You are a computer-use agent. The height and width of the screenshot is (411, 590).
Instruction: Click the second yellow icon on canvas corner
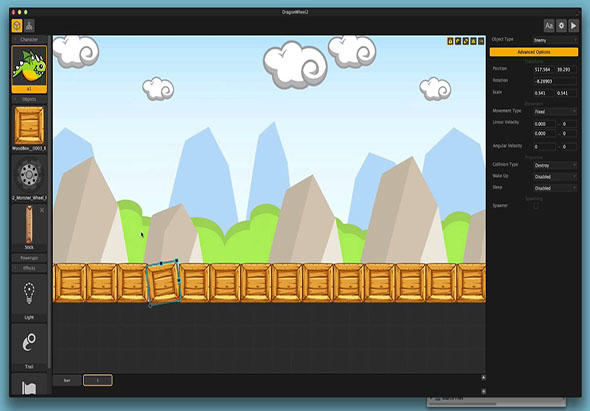pyautogui.click(x=458, y=41)
